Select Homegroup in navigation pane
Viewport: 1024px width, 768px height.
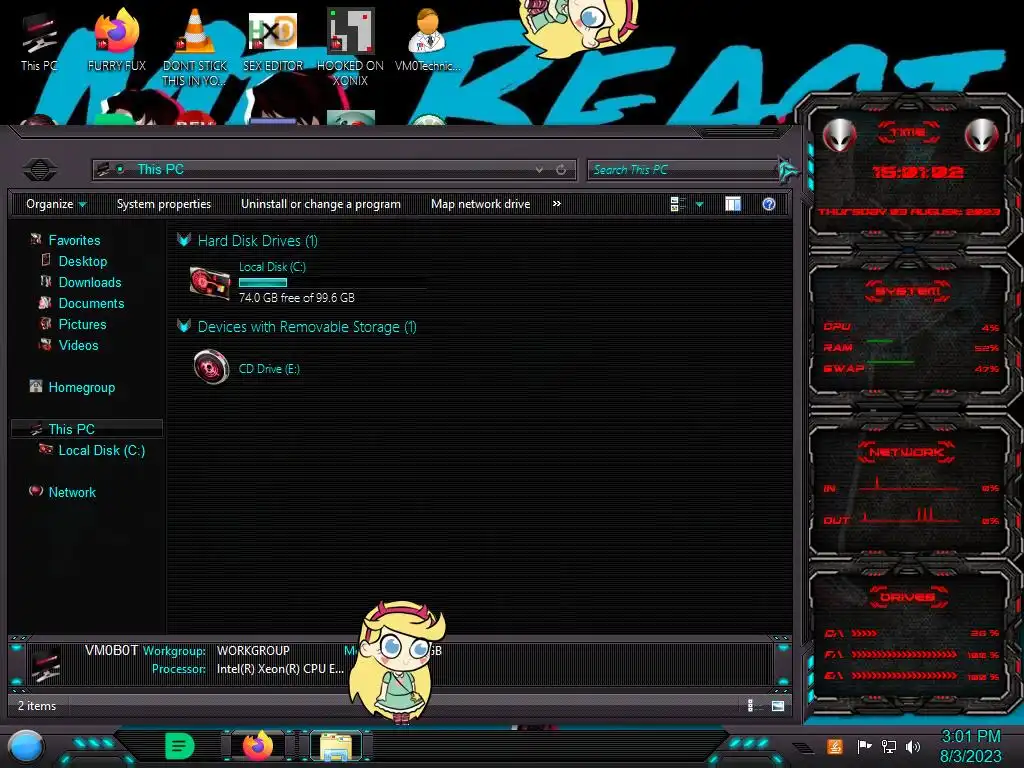point(82,387)
